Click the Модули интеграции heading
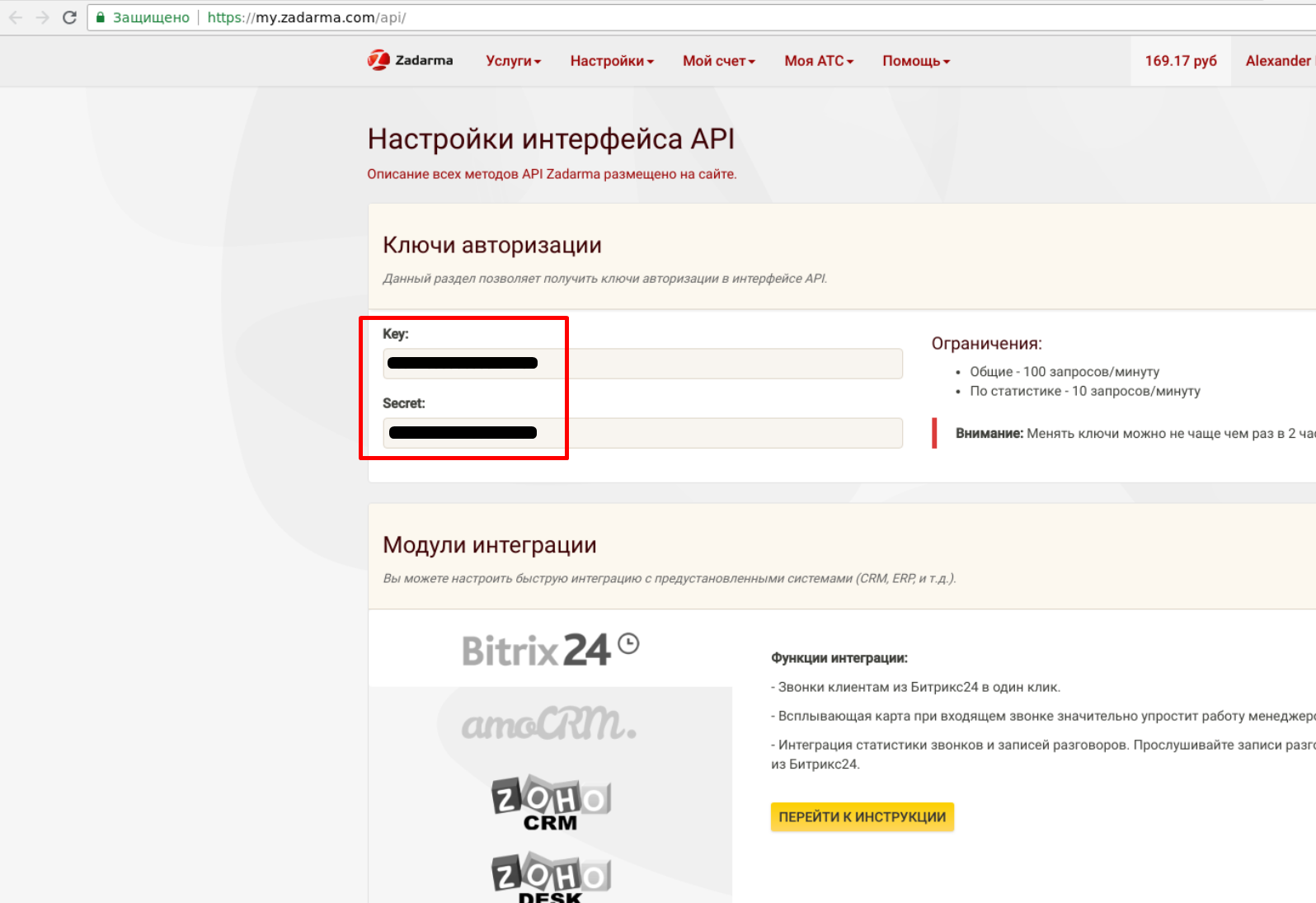This screenshot has height=903, width=1316. pos(490,545)
